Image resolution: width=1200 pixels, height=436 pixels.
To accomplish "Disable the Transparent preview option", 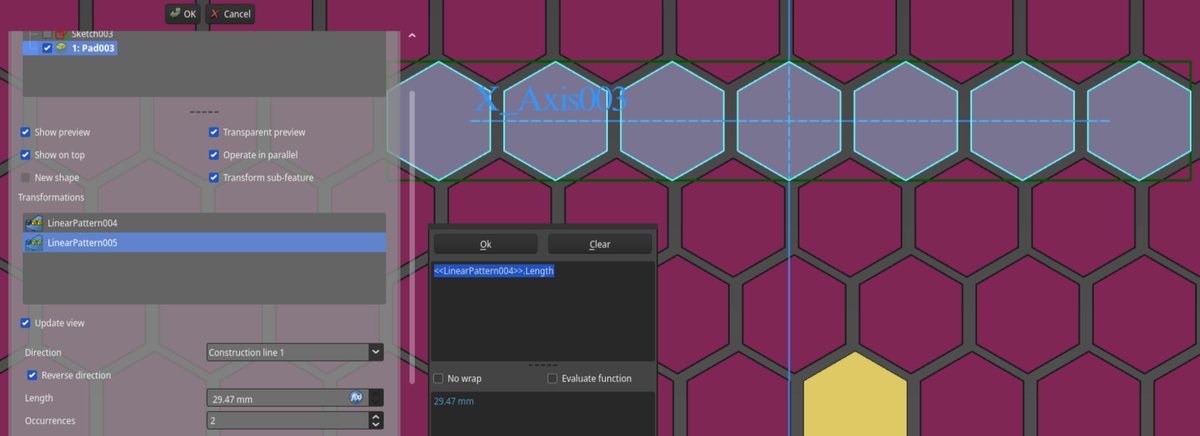I will [x=214, y=132].
